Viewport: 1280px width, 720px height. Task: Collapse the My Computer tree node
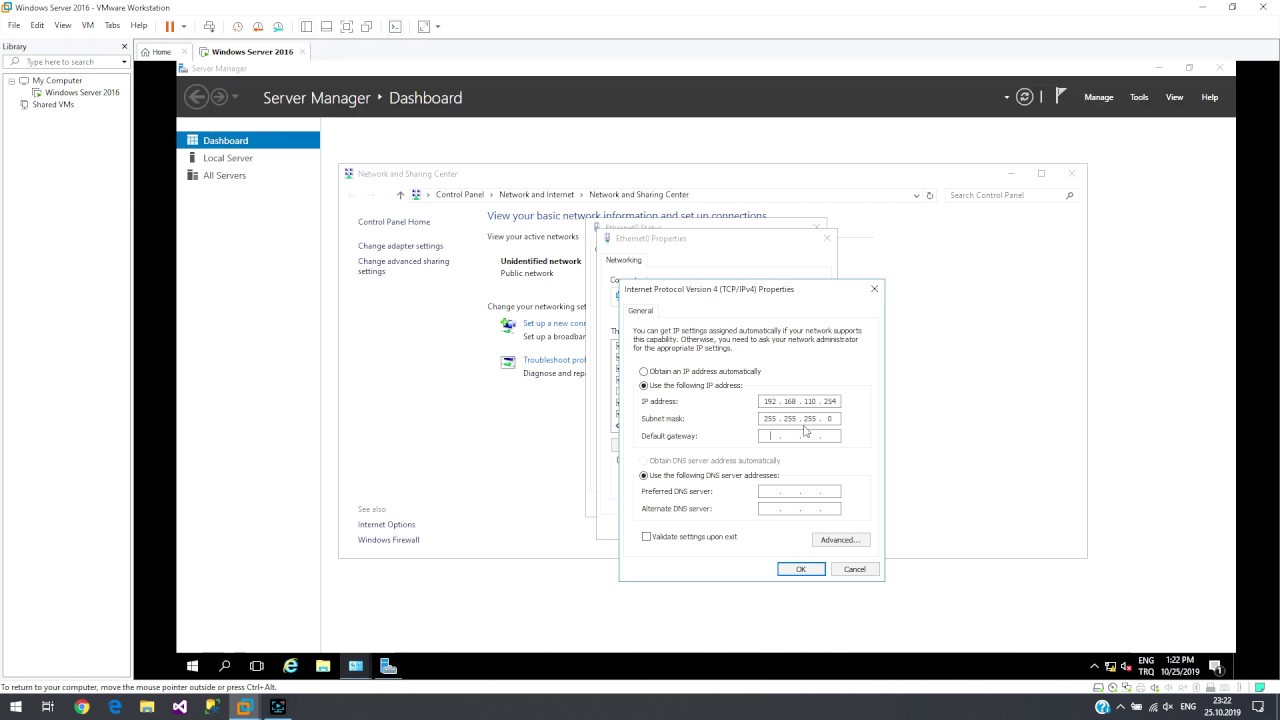click(11, 80)
